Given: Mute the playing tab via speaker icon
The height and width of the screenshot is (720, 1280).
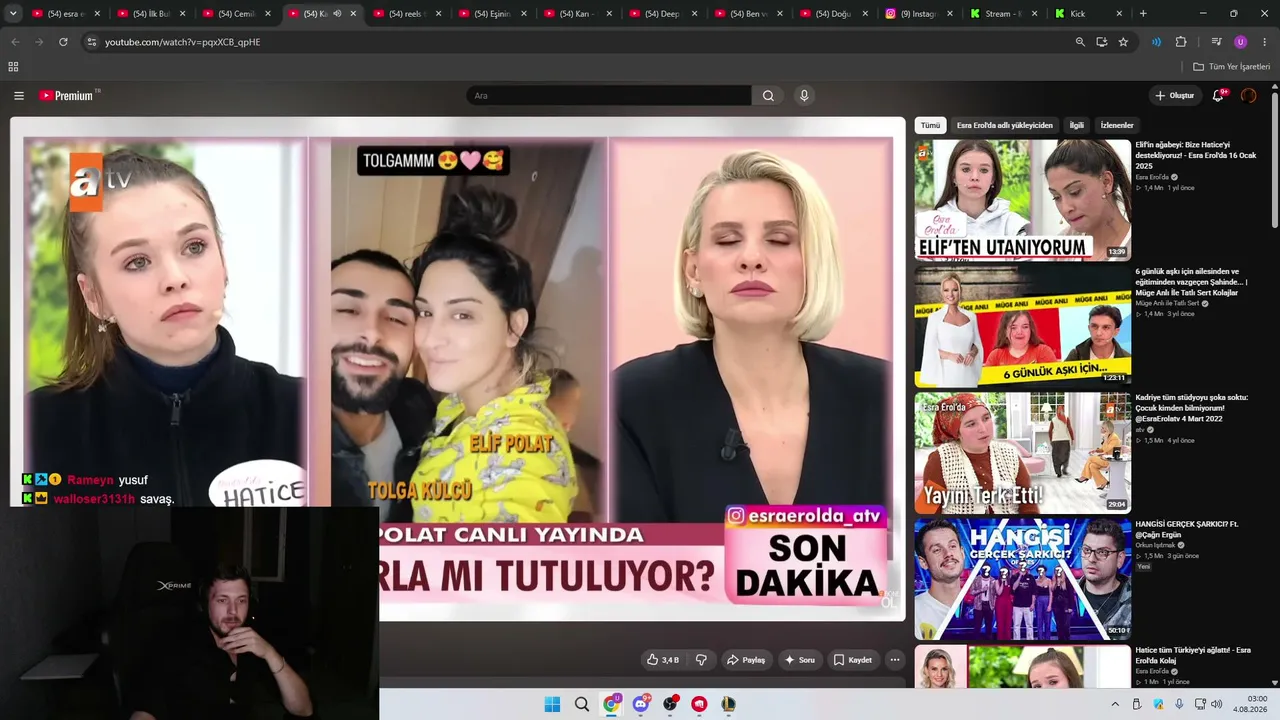Looking at the screenshot, I should click(337, 14).
